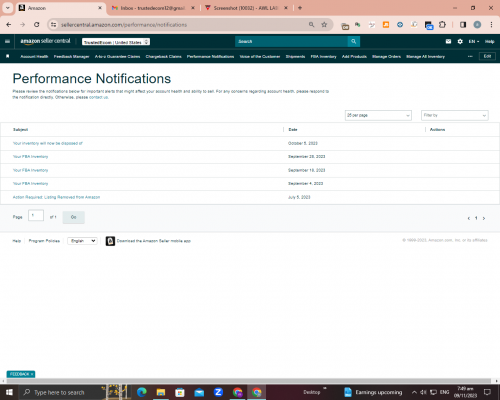The width and height of the screenshot is (500, 400).
Task: Go to next page with right chevron
Action: click(x=484, y=218)
